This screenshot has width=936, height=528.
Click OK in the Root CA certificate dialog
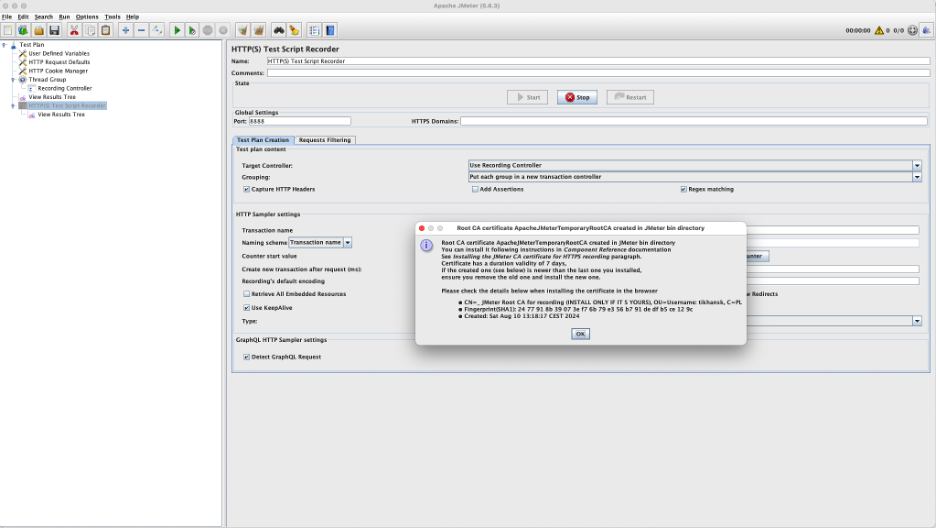(580, 334)
